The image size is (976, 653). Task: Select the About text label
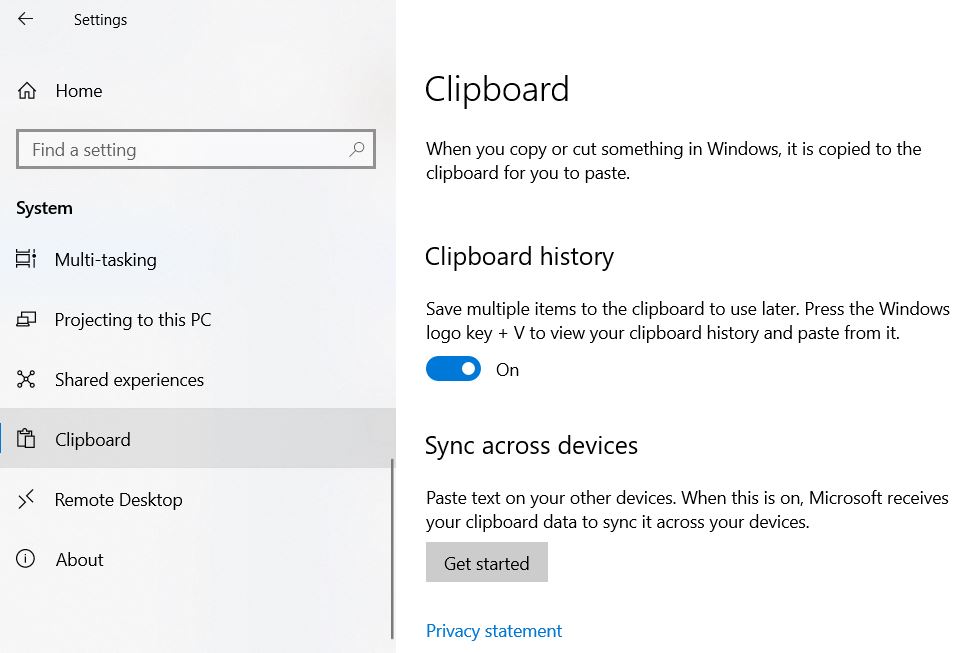click(x=79, y=560)
